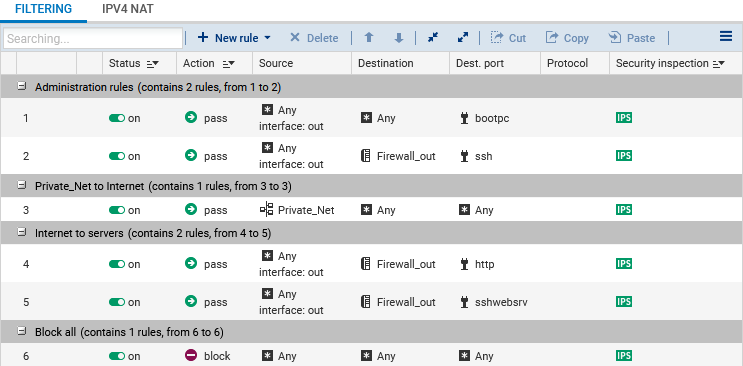Move rule down with the down arrow
The width and height of the screenshot is (743, 366).
click(399, 38)
